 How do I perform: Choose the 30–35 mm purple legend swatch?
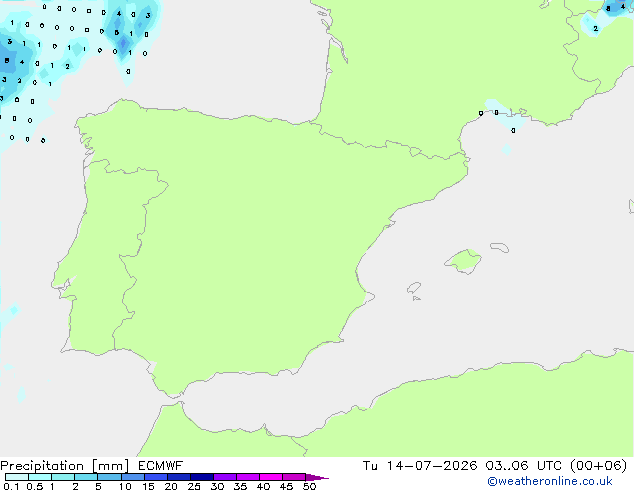point(225,477)
